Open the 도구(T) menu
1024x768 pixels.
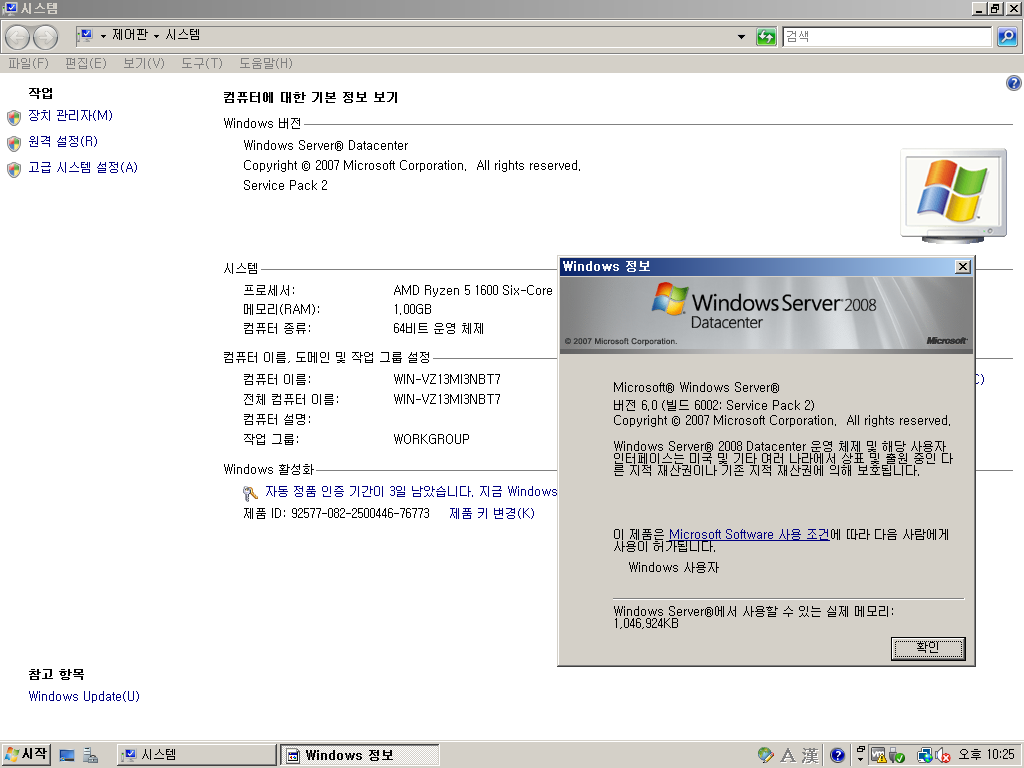(x=202, y=63)
